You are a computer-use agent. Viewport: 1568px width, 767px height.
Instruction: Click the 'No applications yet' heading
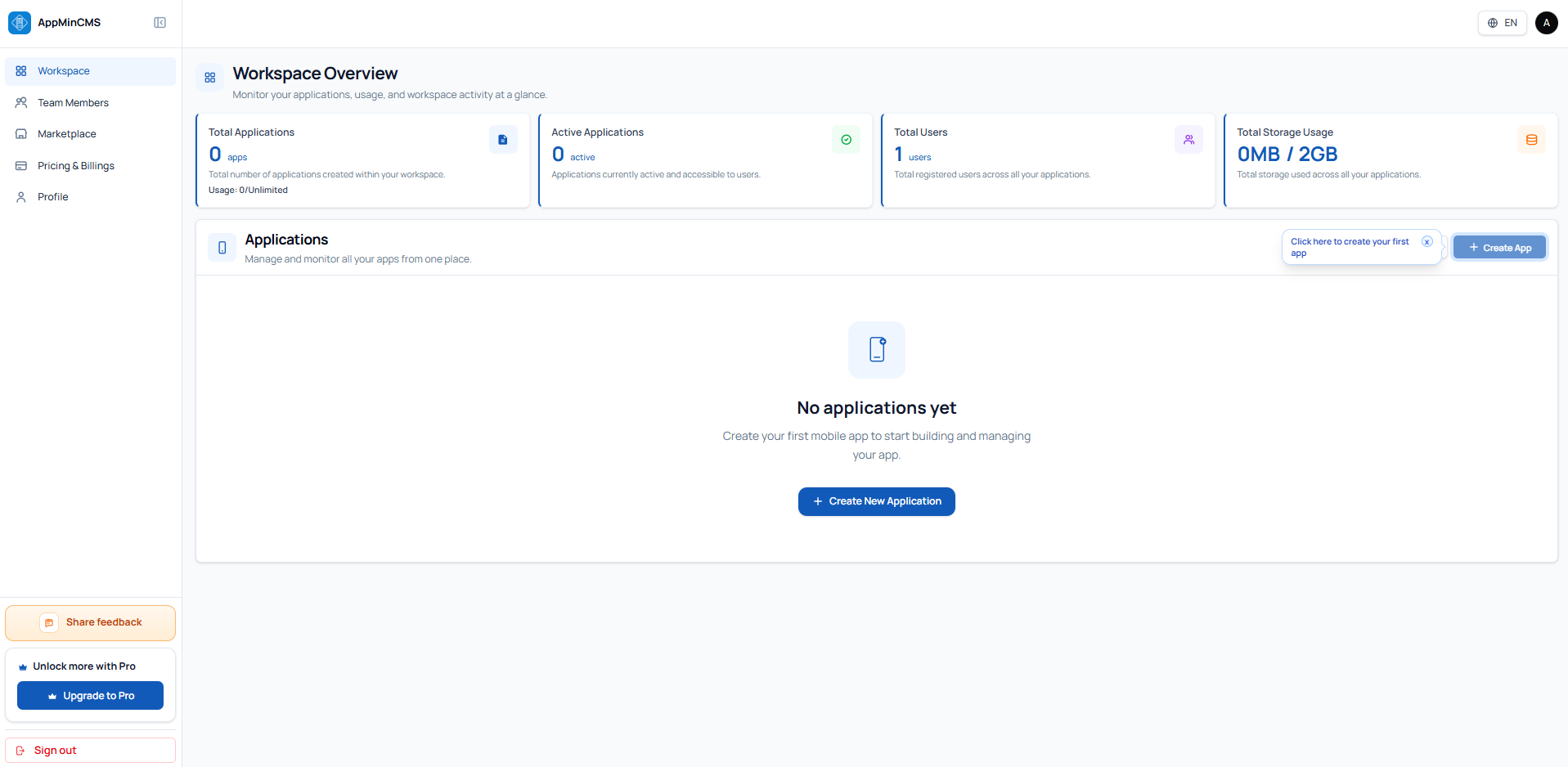(x=877, y=408)
